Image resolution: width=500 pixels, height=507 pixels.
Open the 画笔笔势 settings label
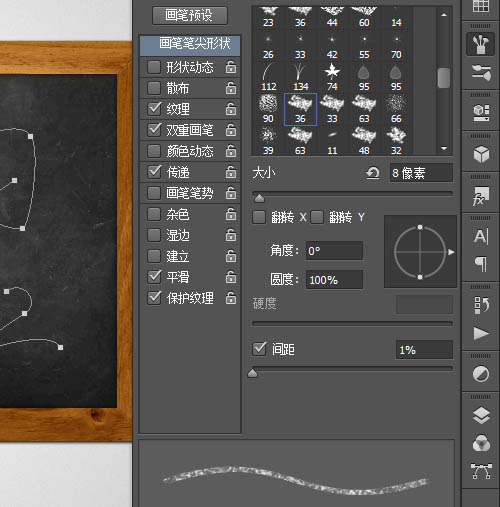[190, 193]
